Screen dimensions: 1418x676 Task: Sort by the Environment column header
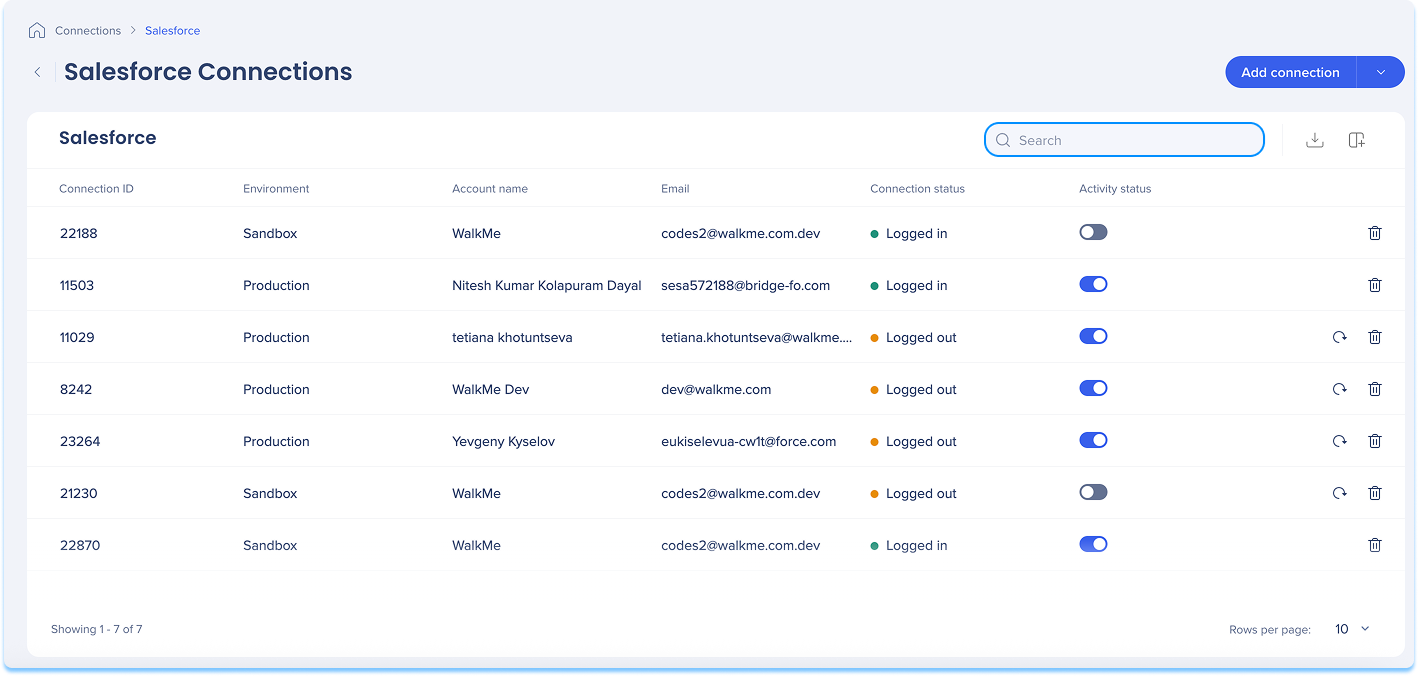[x=276, y=188]
